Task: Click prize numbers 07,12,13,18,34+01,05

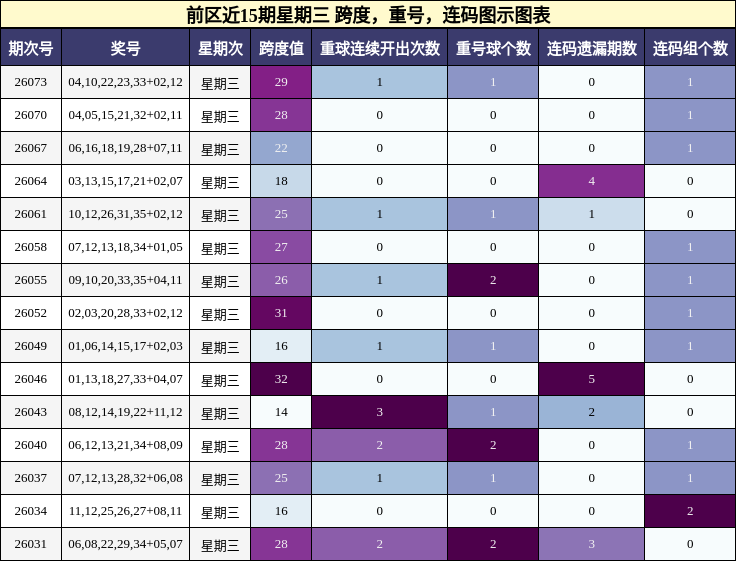Action: click(125, 247)
